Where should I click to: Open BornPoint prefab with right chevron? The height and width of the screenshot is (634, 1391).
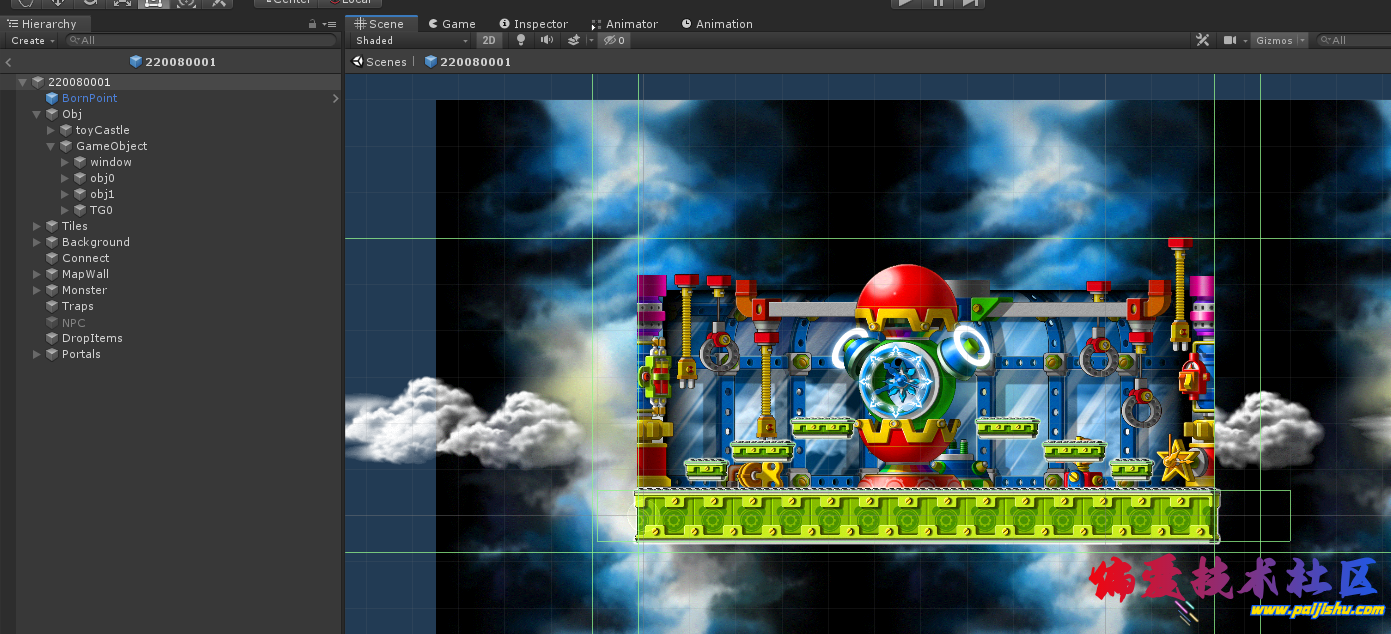pyautogui.click(x=335, y=98)
